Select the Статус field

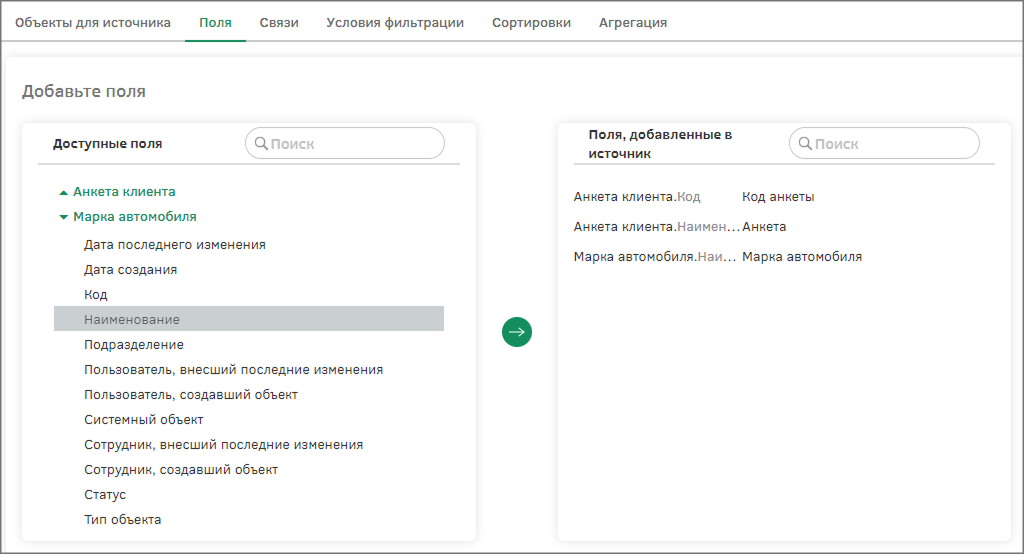105,494
